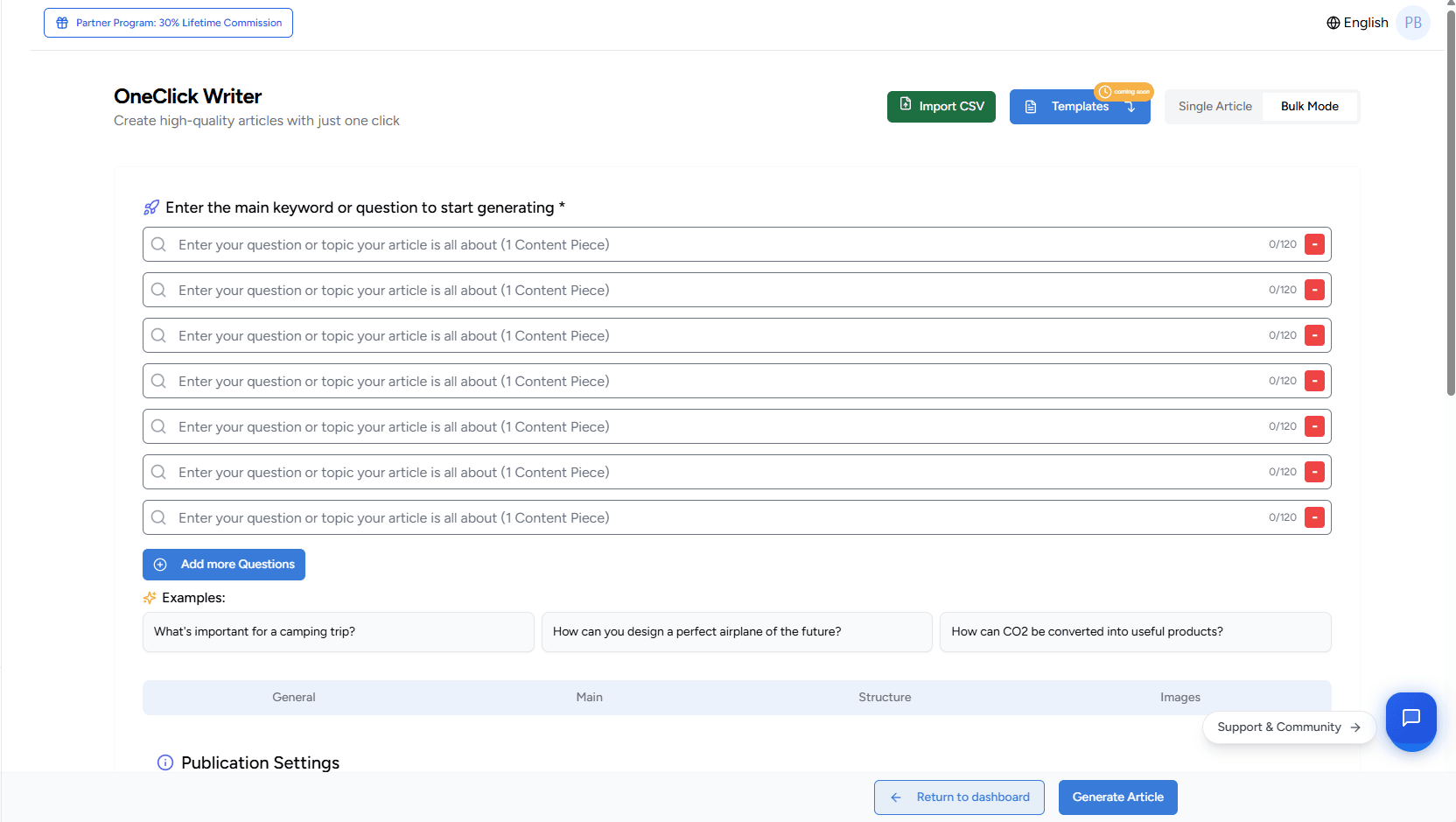Click the Publication Settings info icon
The height and width of the screenshot is (822, 1456).
[x=164, y=762]
